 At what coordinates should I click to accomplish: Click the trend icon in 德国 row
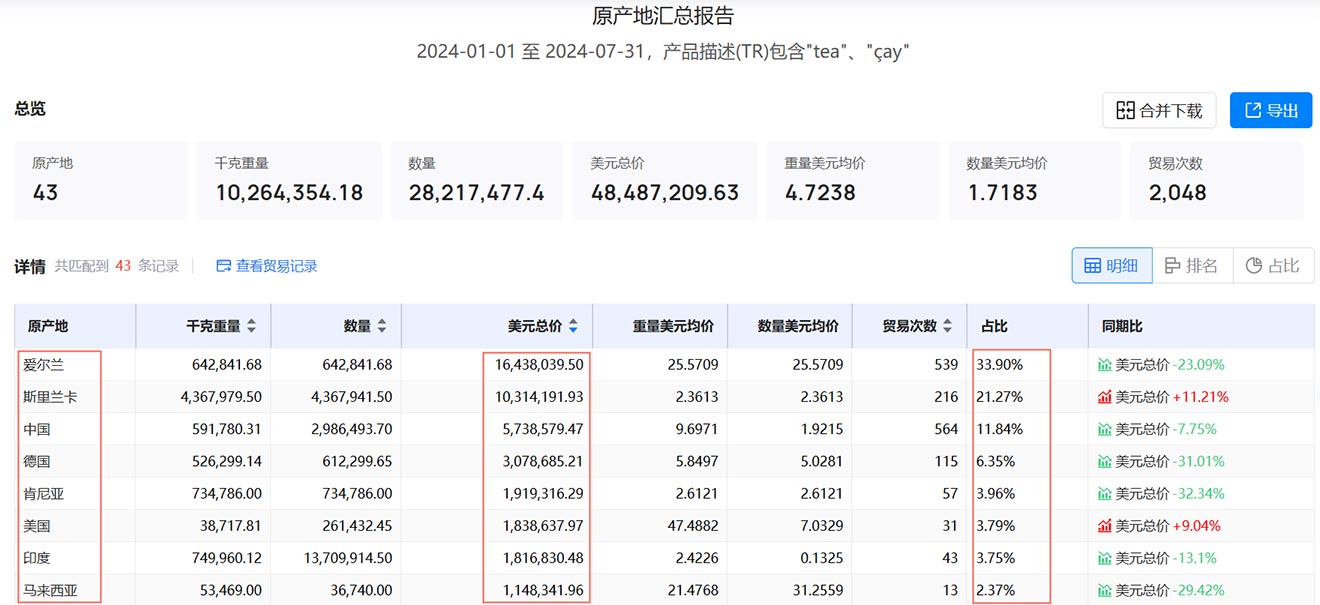pyautogui.click(x=1105, y=461)
